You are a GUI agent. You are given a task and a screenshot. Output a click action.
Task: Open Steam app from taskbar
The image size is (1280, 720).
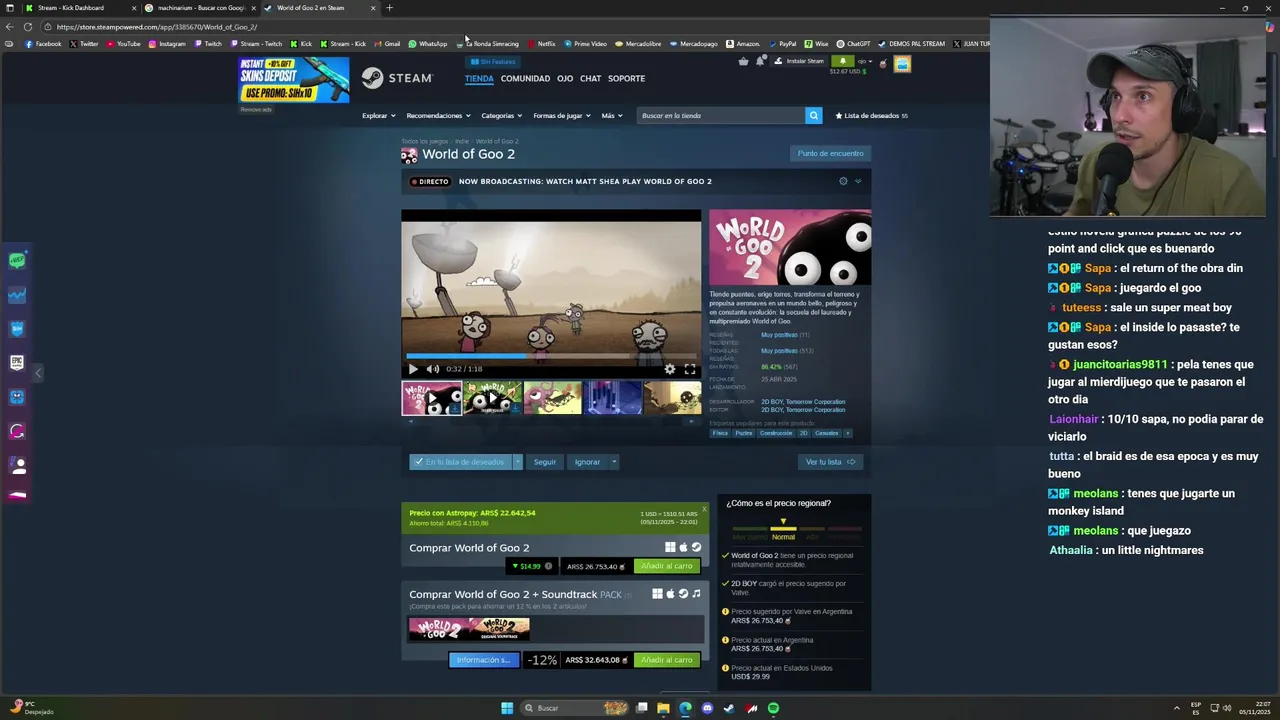tap(729, 708)
